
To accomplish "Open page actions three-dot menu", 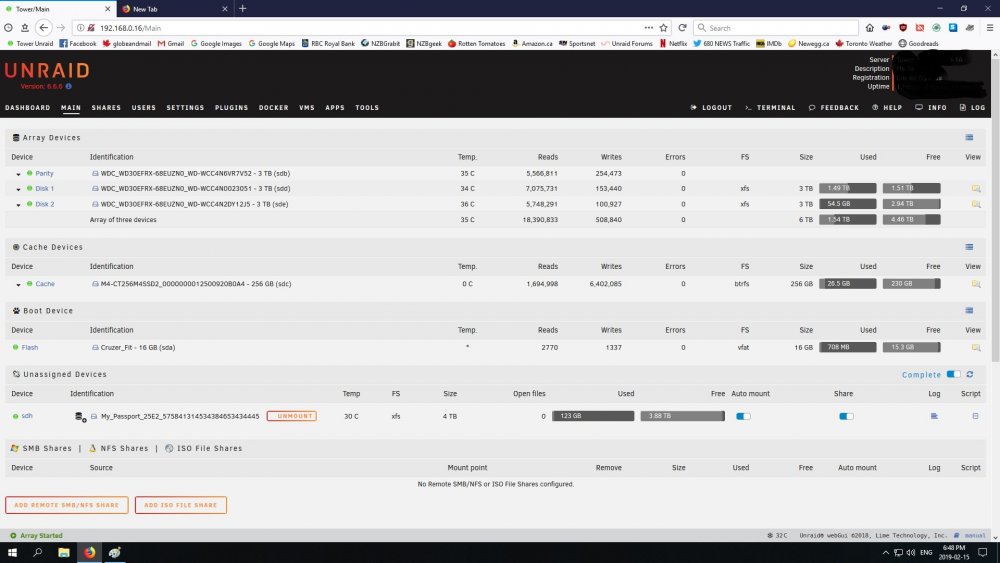I will pos(649,27).
